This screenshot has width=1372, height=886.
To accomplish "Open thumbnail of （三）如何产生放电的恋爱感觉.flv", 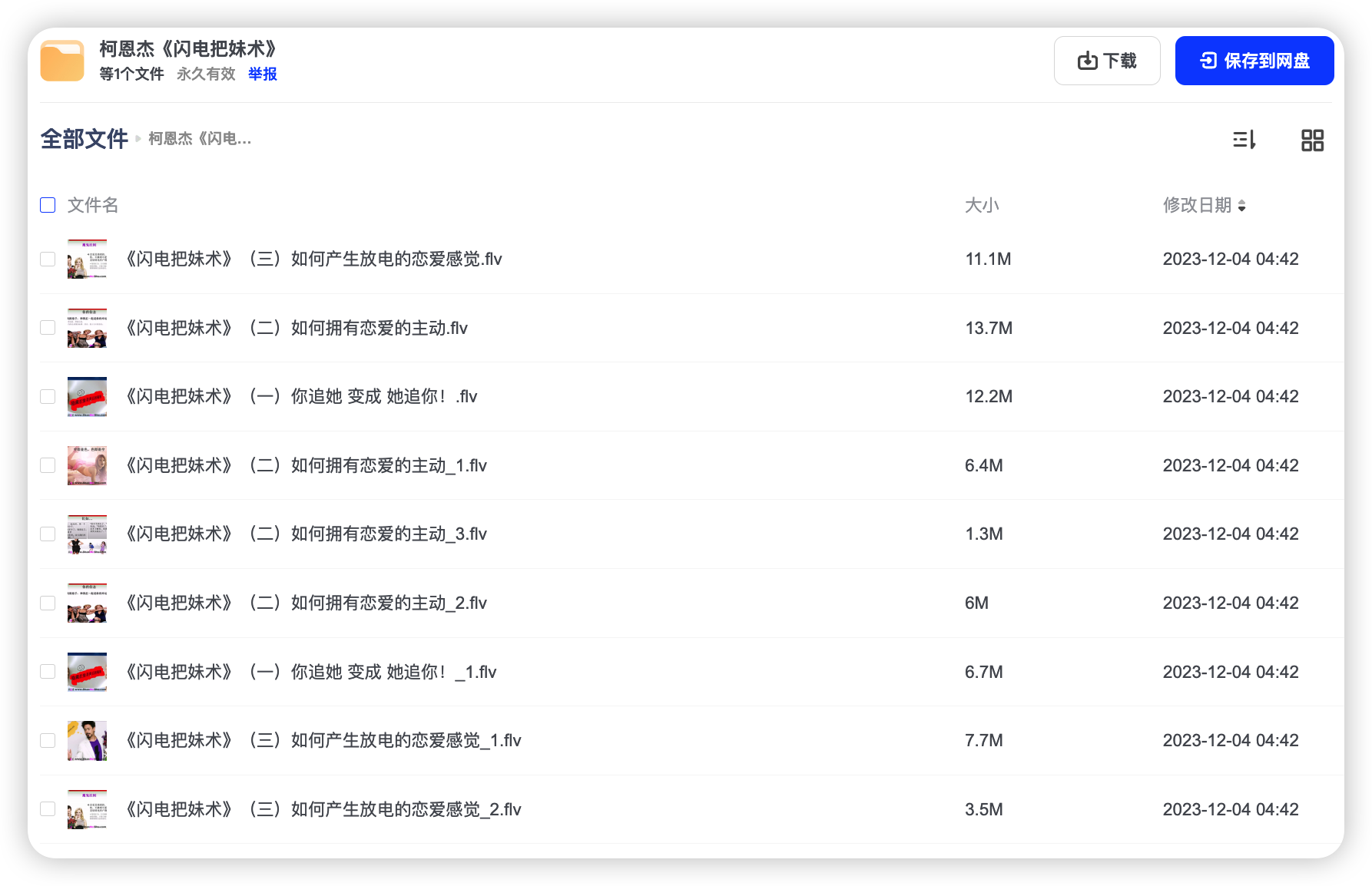I will pos(87,259).
